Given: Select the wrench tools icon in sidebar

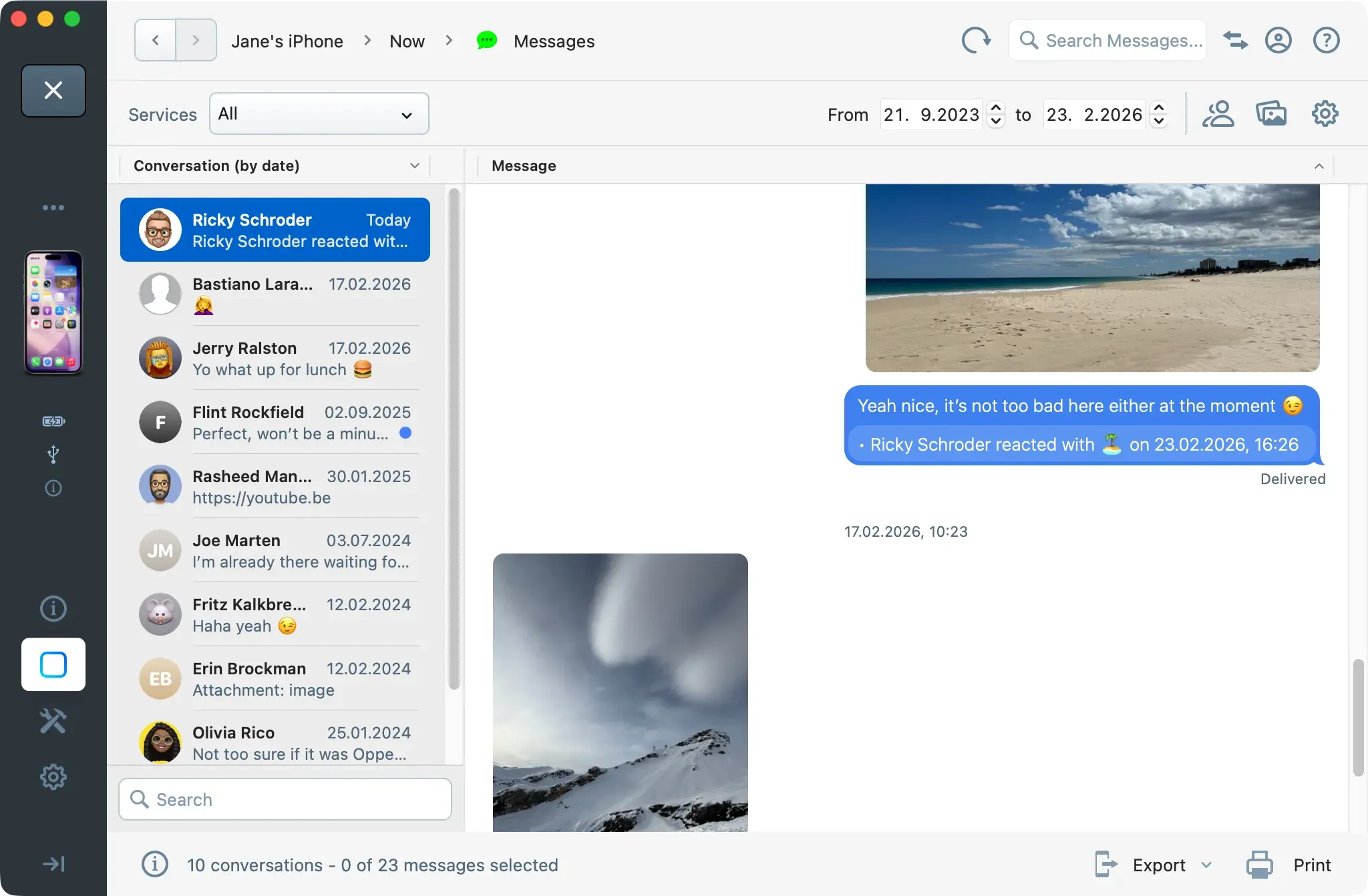Looking at the screenshot, I should point(53,720).
